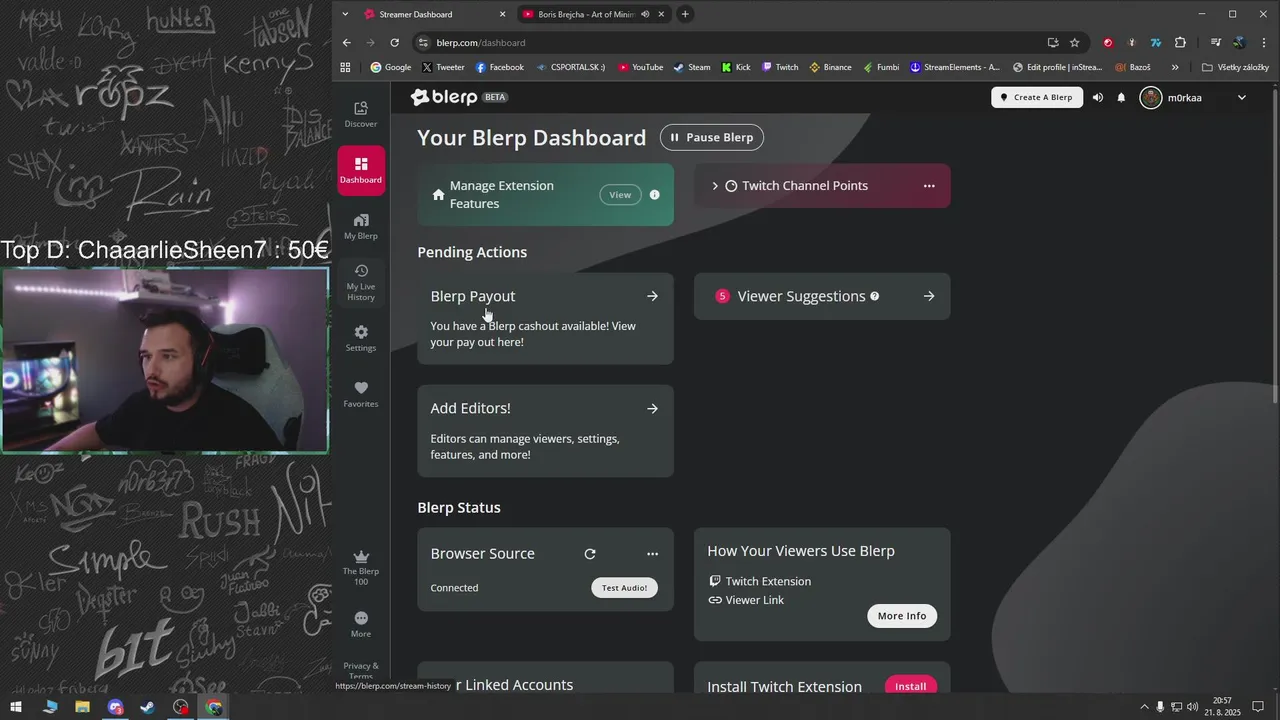Pause Blerp using the Pause Blerp button
This screenshot has height=720, width=1280.
[712, 137]
